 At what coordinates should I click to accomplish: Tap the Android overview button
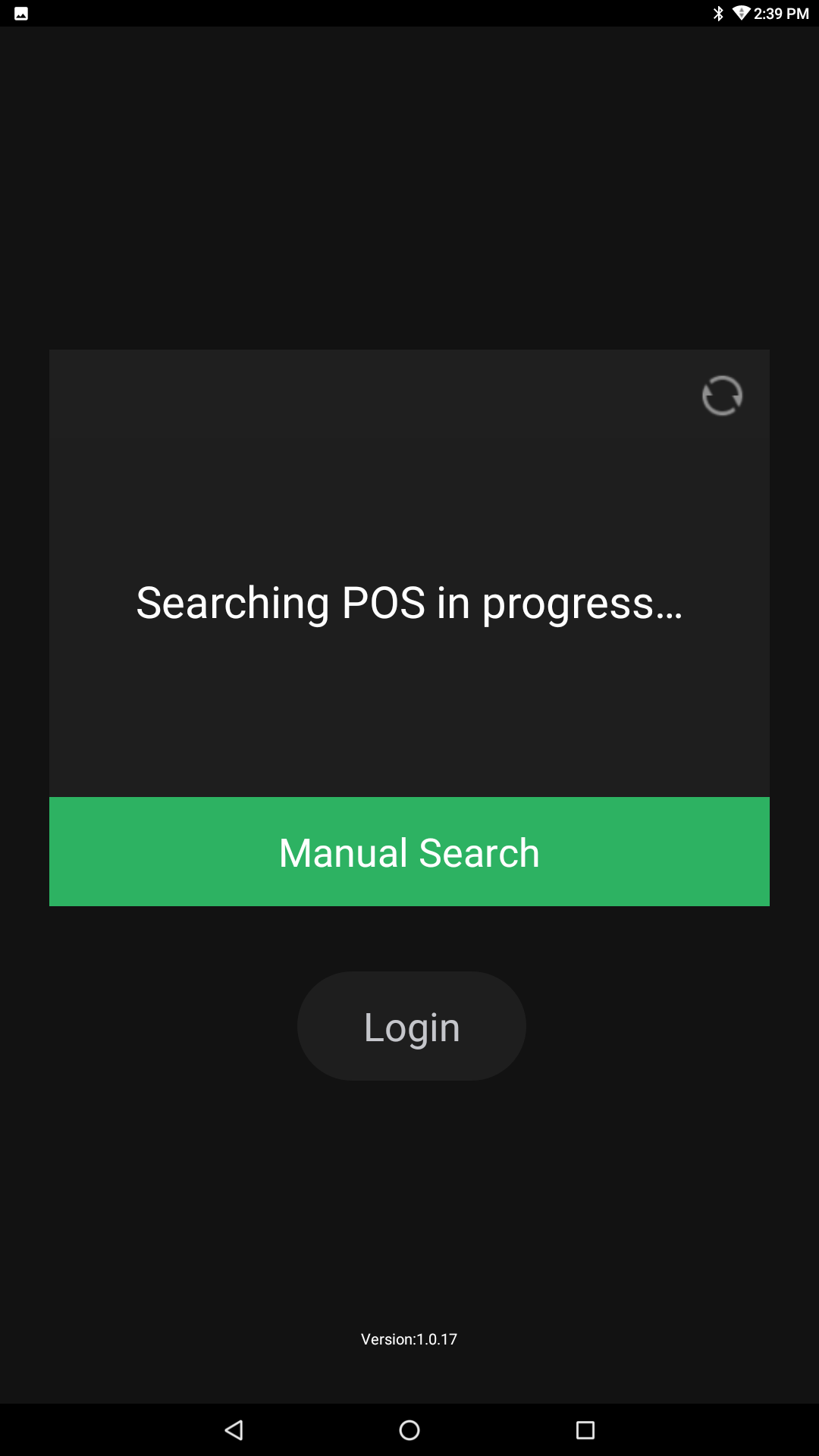(585, 1430)
